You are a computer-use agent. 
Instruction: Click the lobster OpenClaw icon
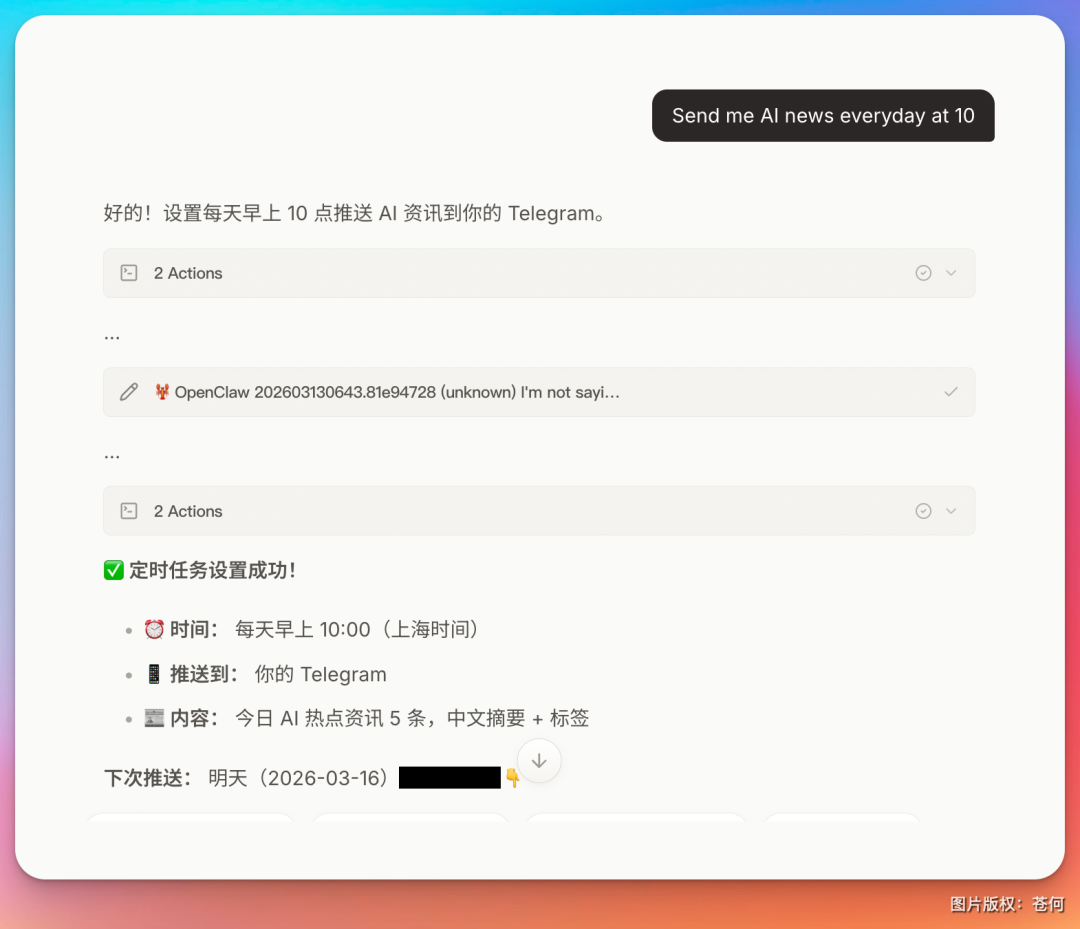(161, 392)
